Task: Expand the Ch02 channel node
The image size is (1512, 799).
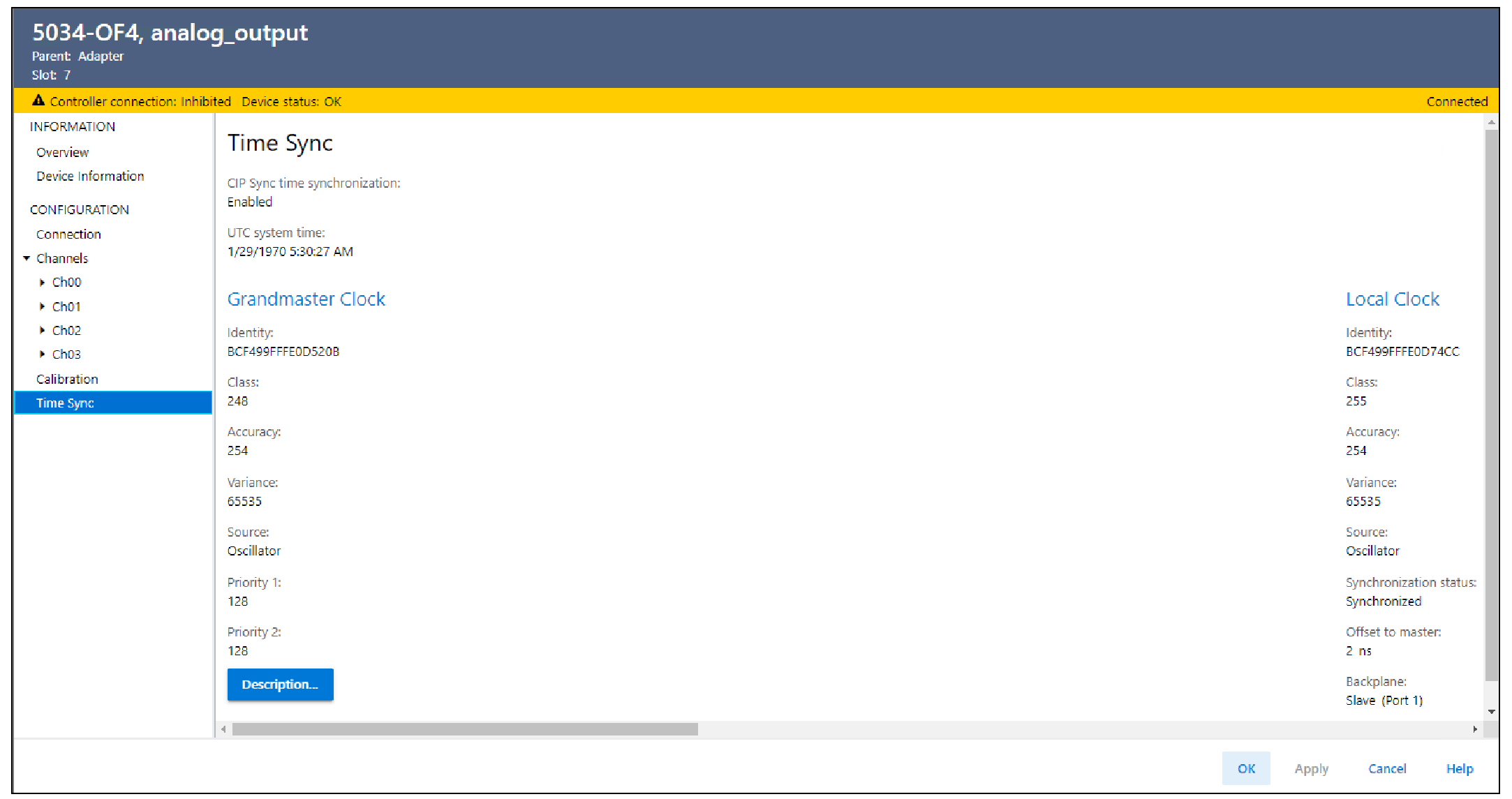Action: click(42, 330)
